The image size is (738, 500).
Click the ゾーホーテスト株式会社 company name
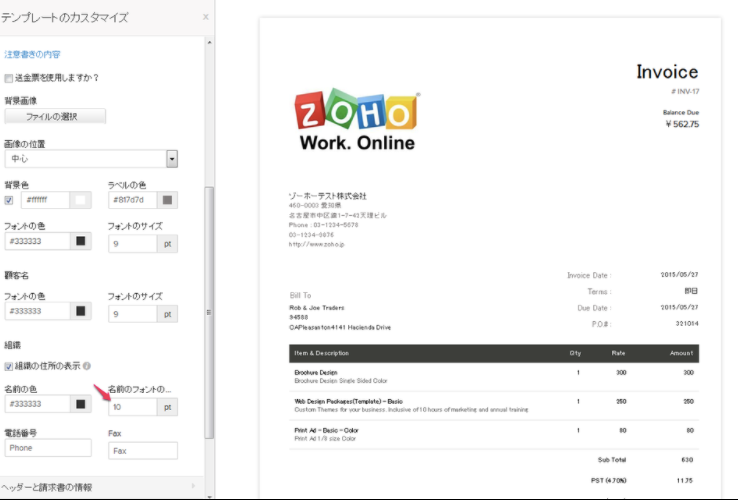[327, 196]
